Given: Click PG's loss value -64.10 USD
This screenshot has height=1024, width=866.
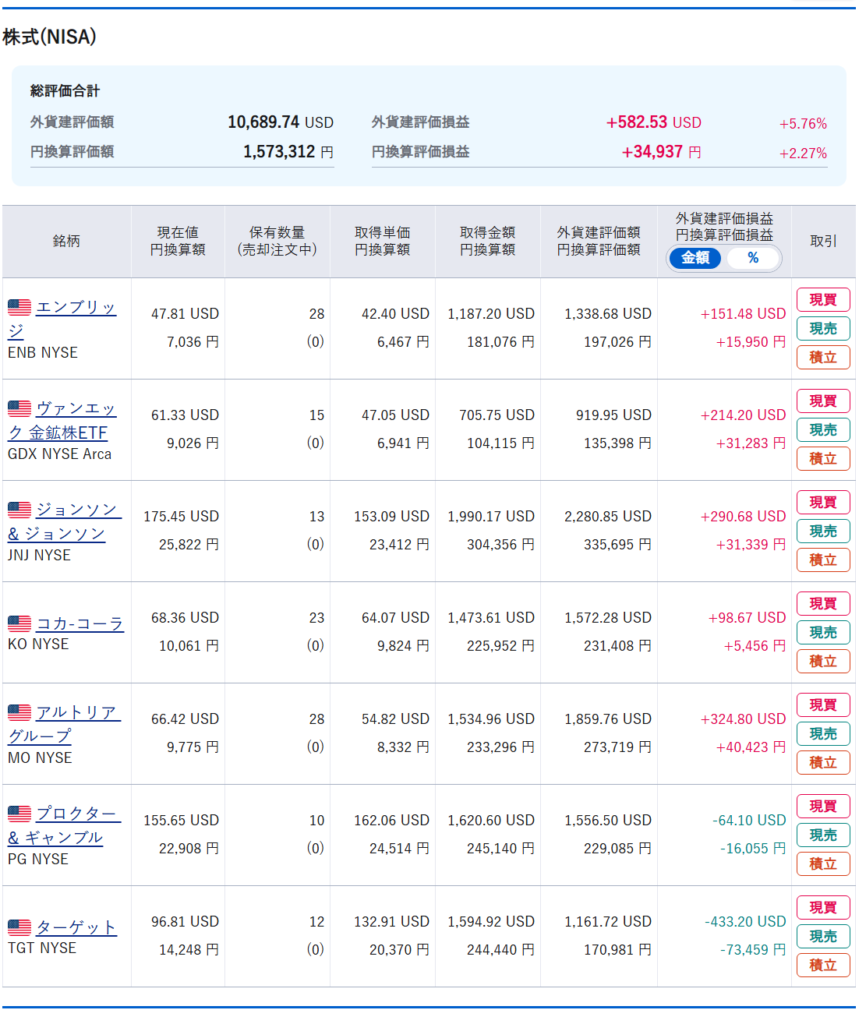Looking at the screenshot, I should [x=749, y=820].
